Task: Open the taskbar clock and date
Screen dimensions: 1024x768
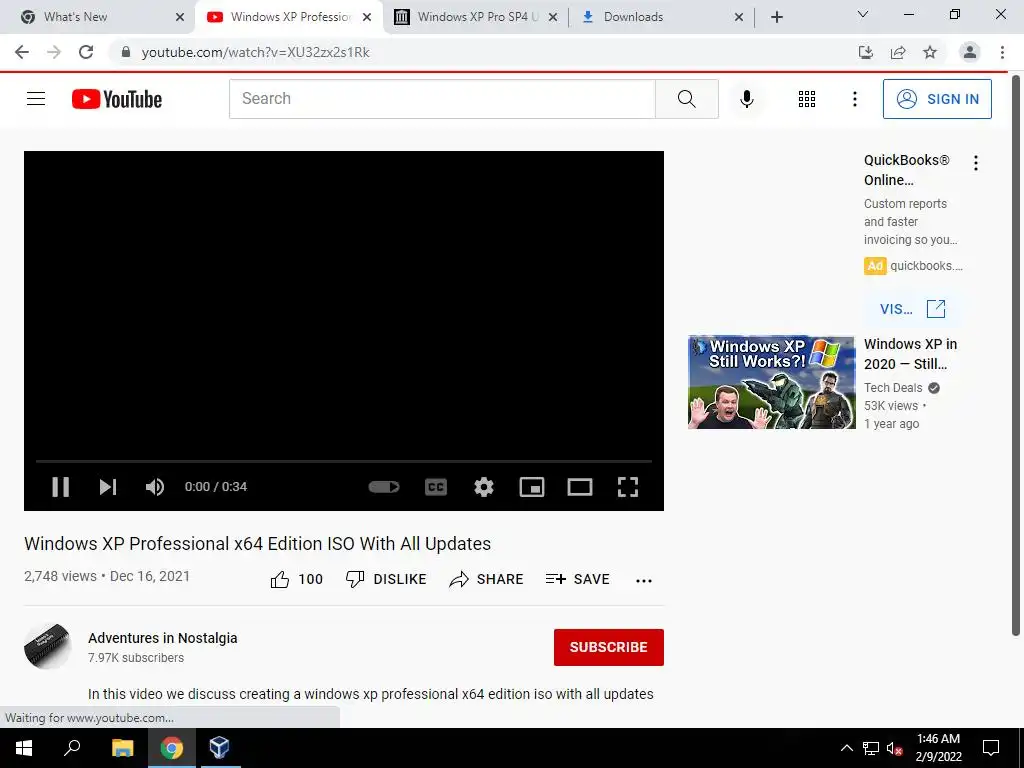Action: pyautogui.click(x=938, y=748)
